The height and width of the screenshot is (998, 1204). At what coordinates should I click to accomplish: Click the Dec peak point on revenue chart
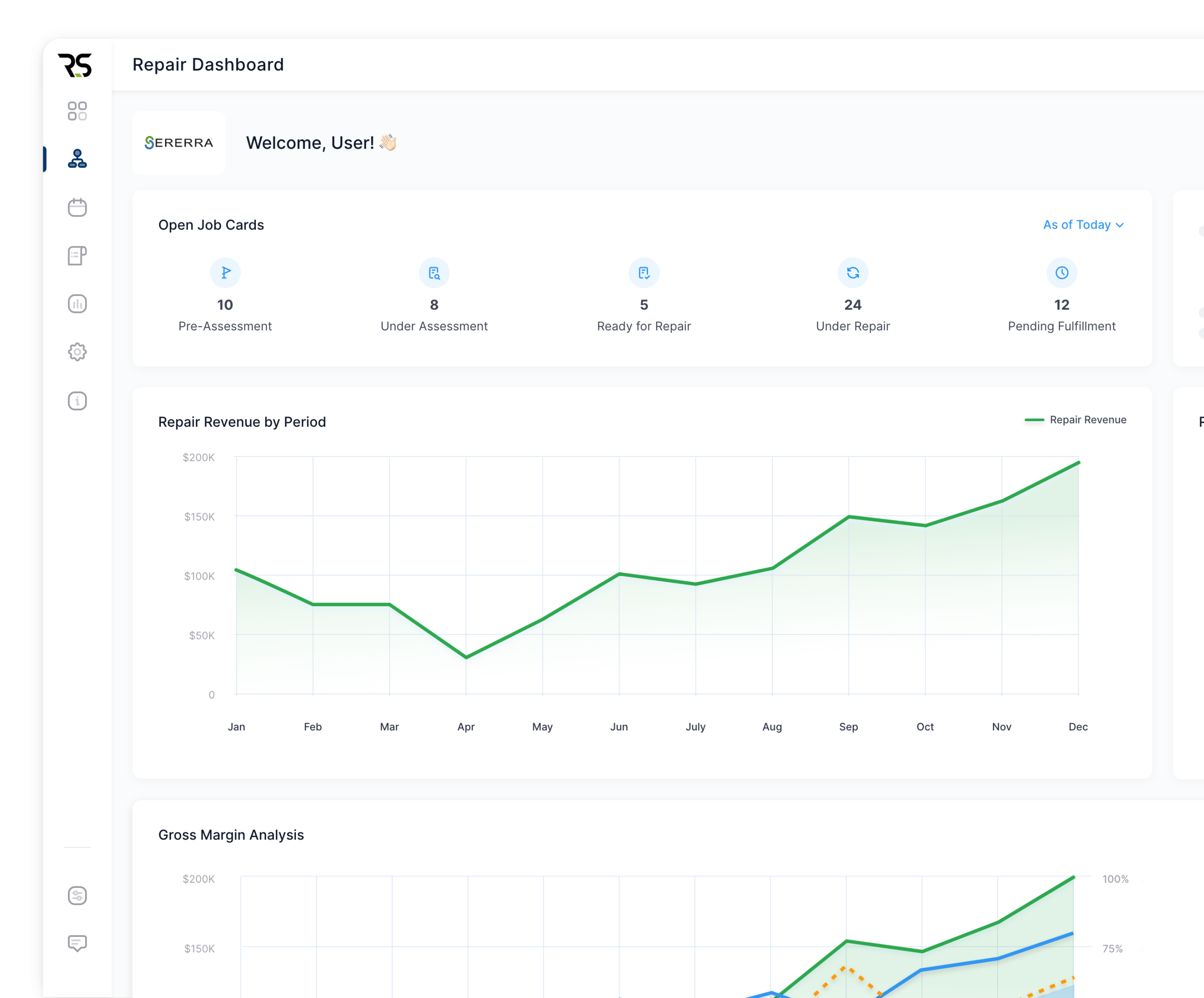pyautogui.click(x=1078, y=462)
